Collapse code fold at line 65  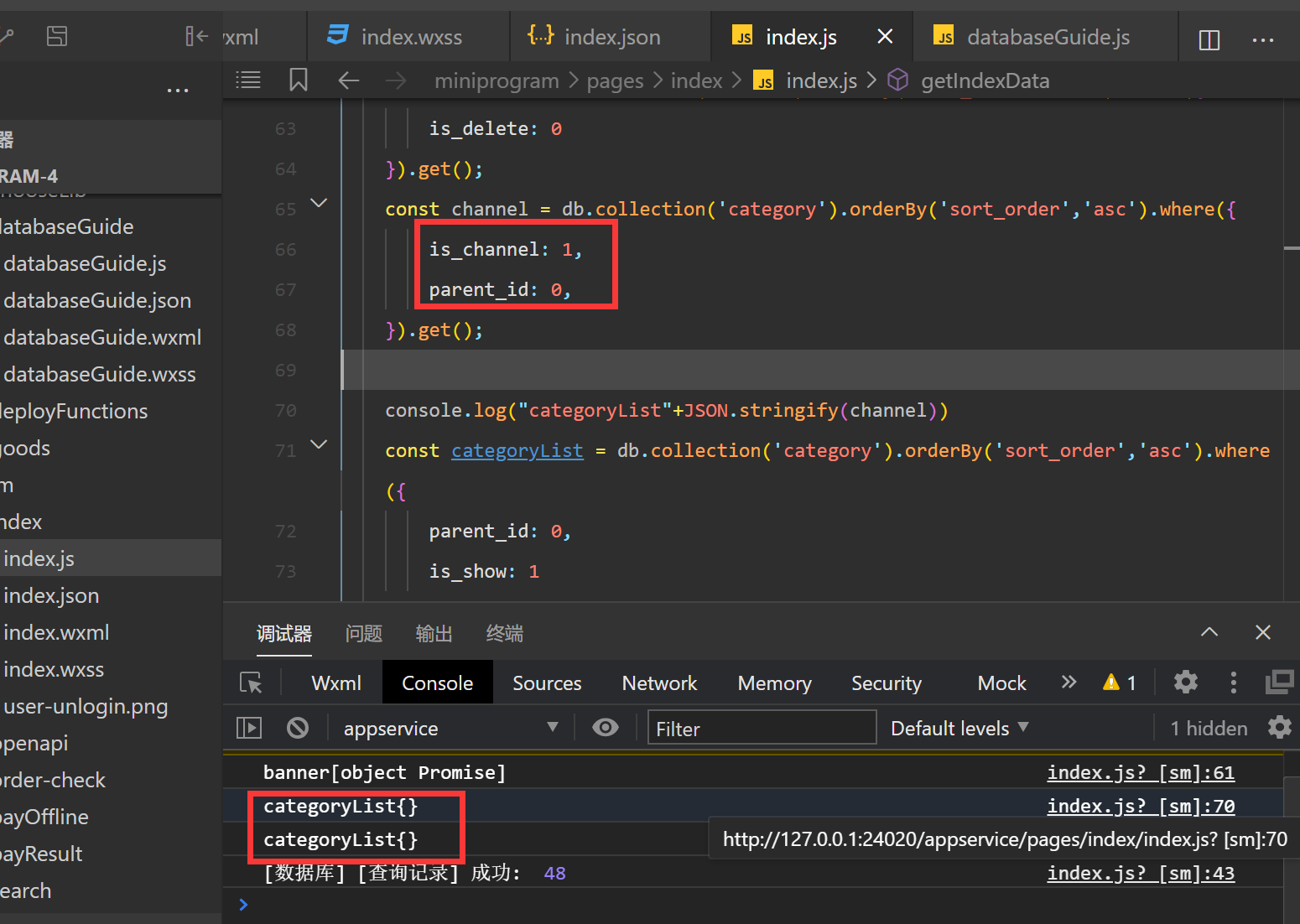coord(319,203)
